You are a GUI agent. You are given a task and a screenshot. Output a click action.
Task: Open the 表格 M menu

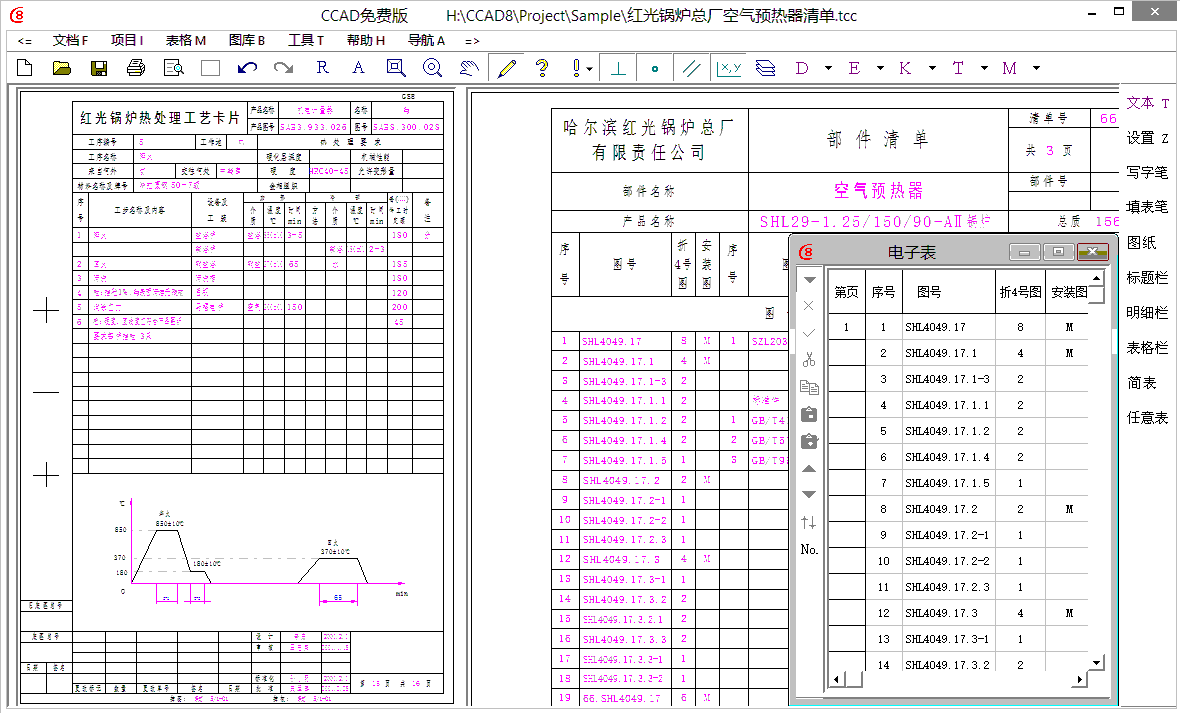point(186,41)
